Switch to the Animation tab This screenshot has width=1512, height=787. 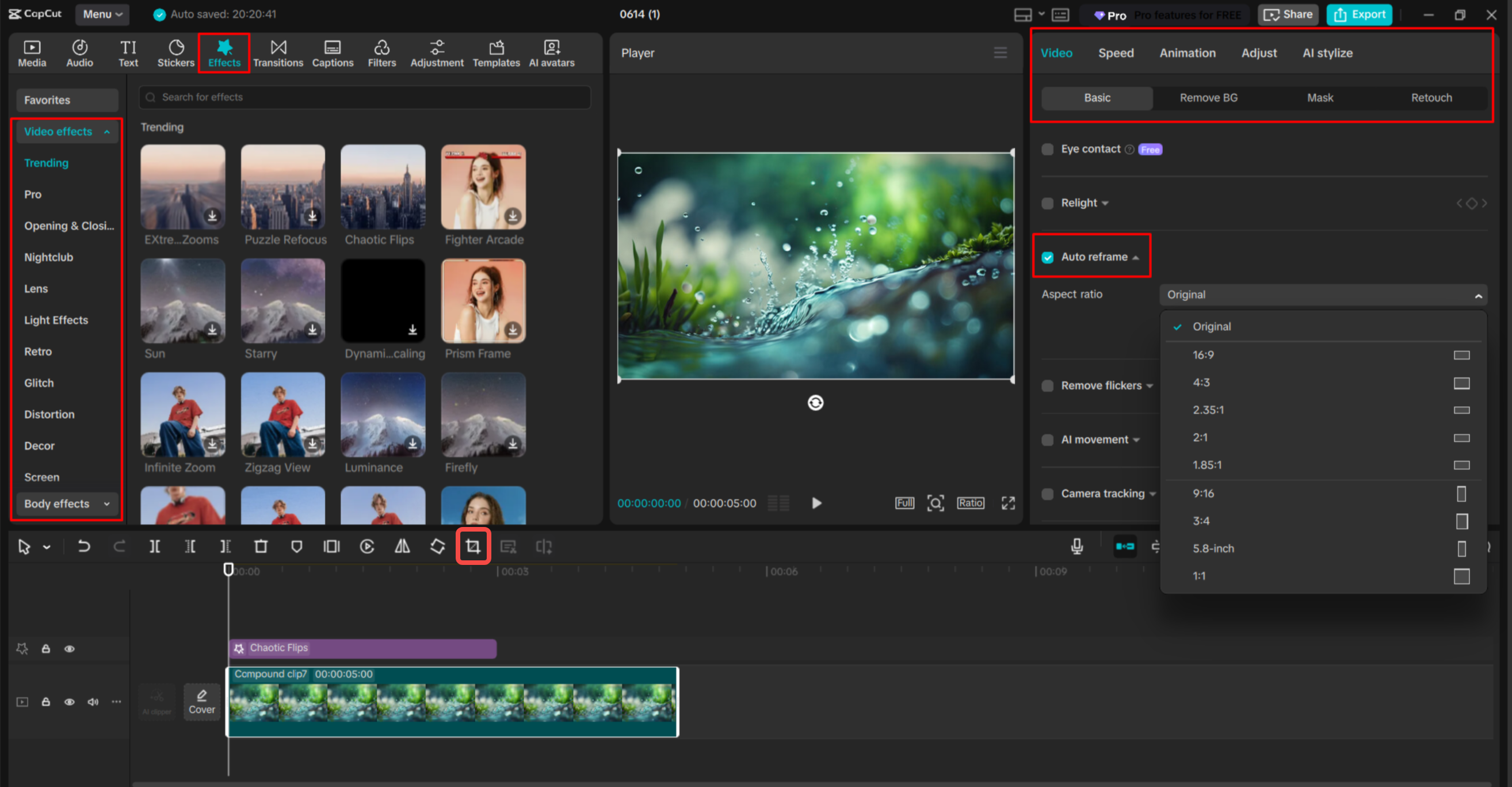click(1188, 53)
